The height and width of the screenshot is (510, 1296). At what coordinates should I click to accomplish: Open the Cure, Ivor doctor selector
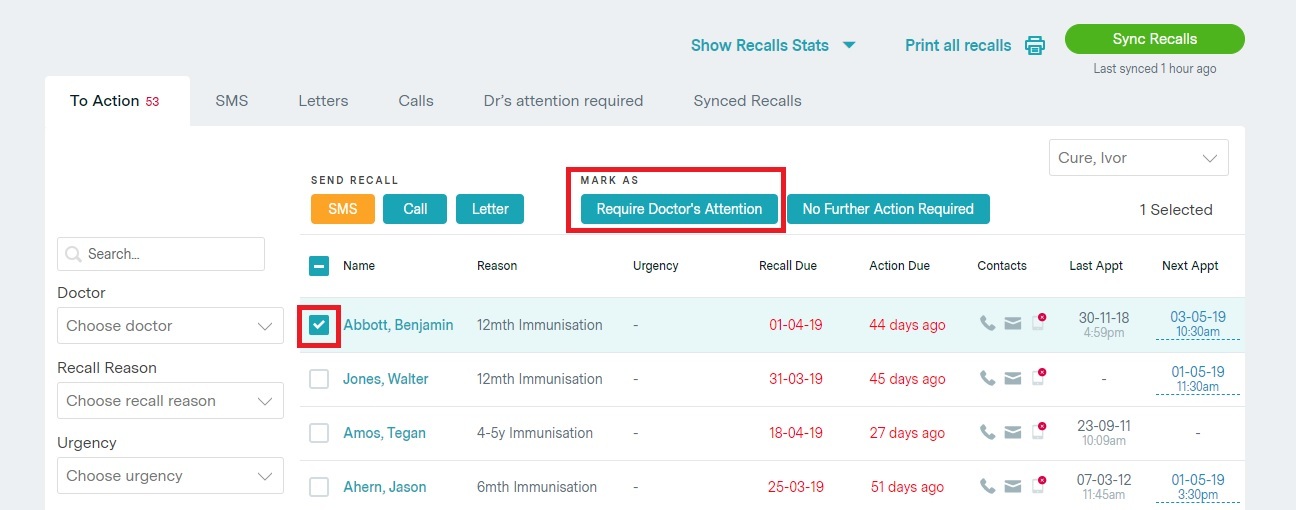1138,158
